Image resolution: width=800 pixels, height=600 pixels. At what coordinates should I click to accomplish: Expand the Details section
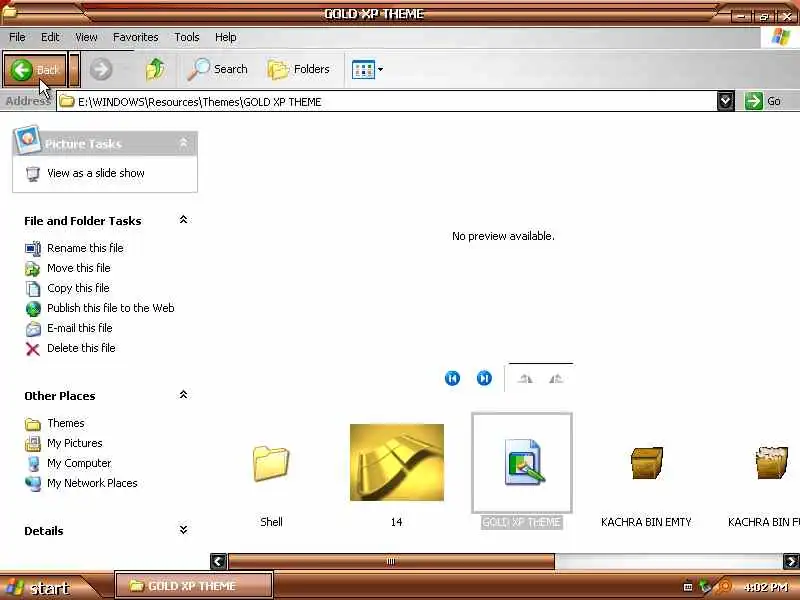click(x=183, y=530)
